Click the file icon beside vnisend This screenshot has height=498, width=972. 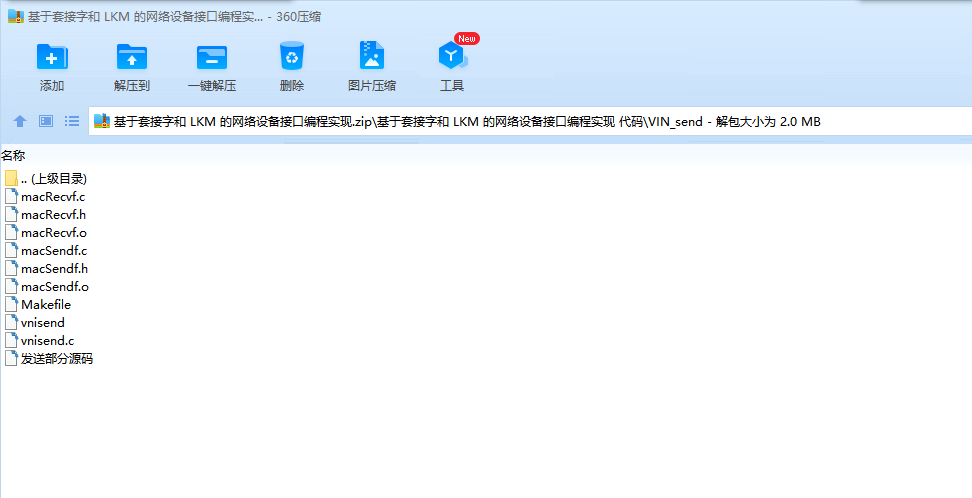point(11,322)
